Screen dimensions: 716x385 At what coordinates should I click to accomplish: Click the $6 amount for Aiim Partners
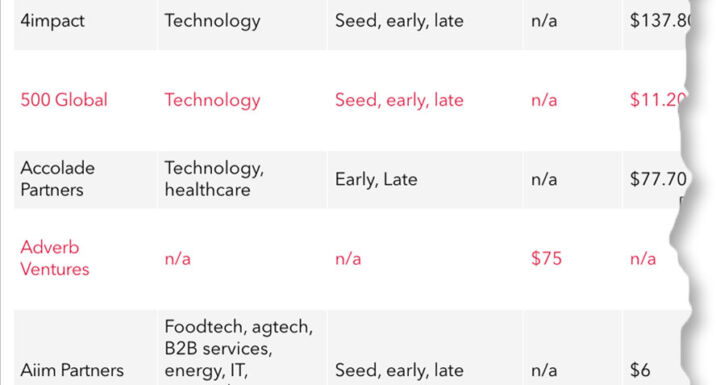(640, 370)
